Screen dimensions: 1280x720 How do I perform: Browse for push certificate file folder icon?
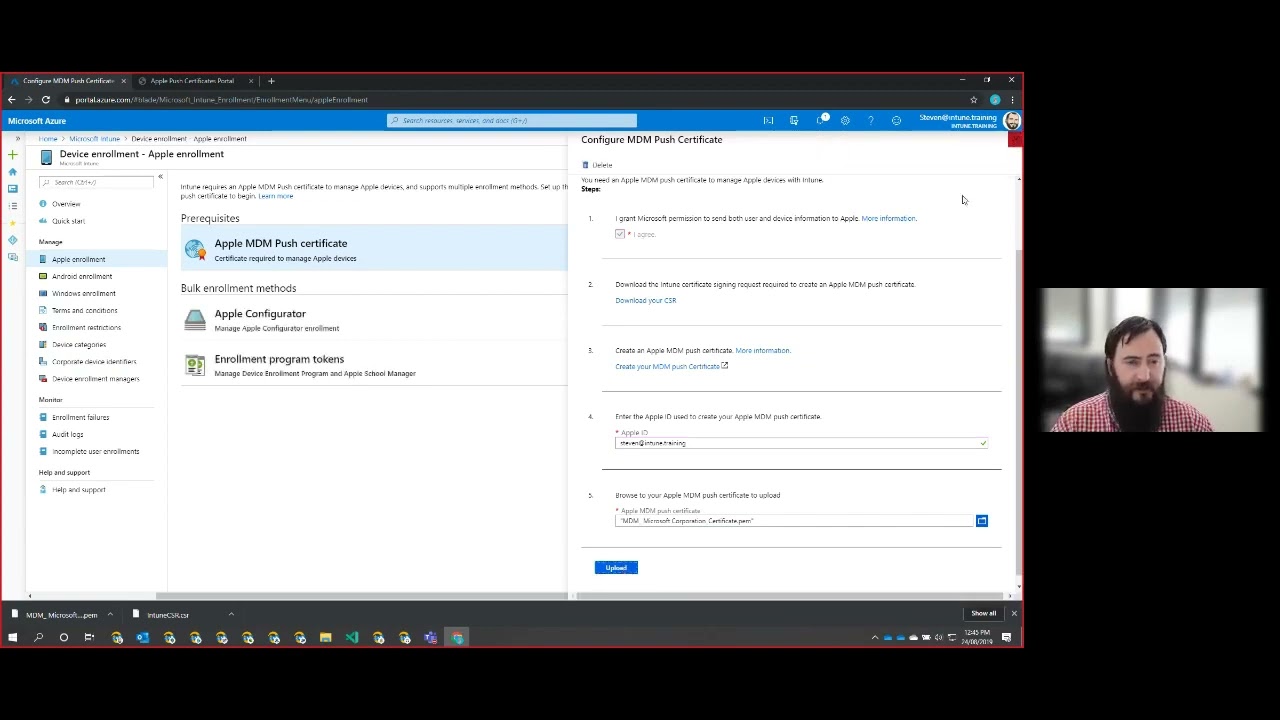[982, 521]
